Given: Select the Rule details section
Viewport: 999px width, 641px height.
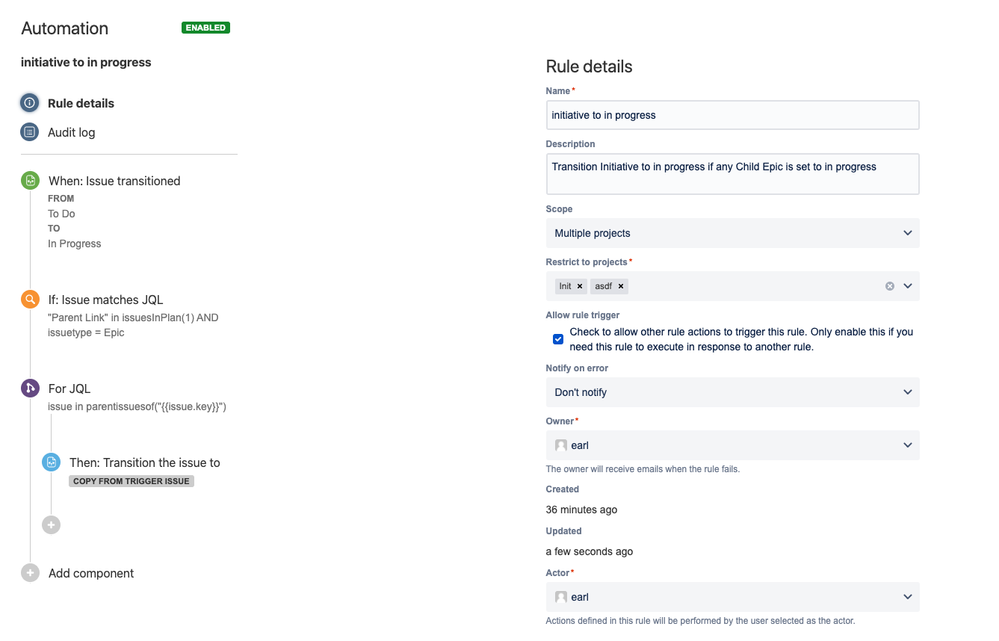Looking at the screenshot, I should point(84,103).
